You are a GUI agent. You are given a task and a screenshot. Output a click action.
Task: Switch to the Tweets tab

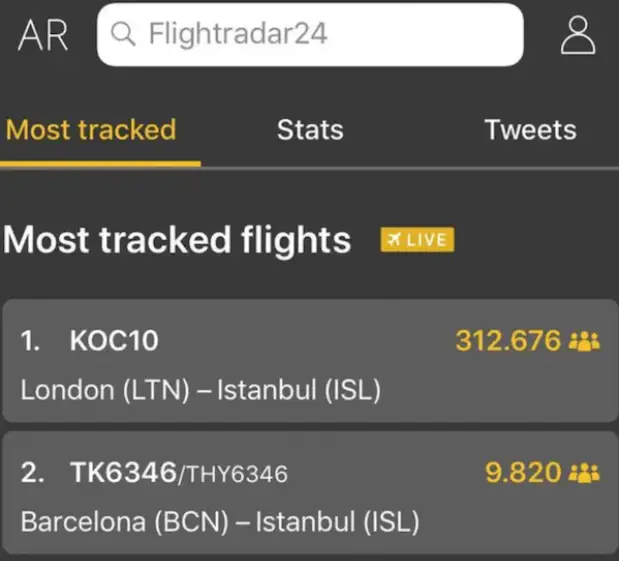click(530, 130)
